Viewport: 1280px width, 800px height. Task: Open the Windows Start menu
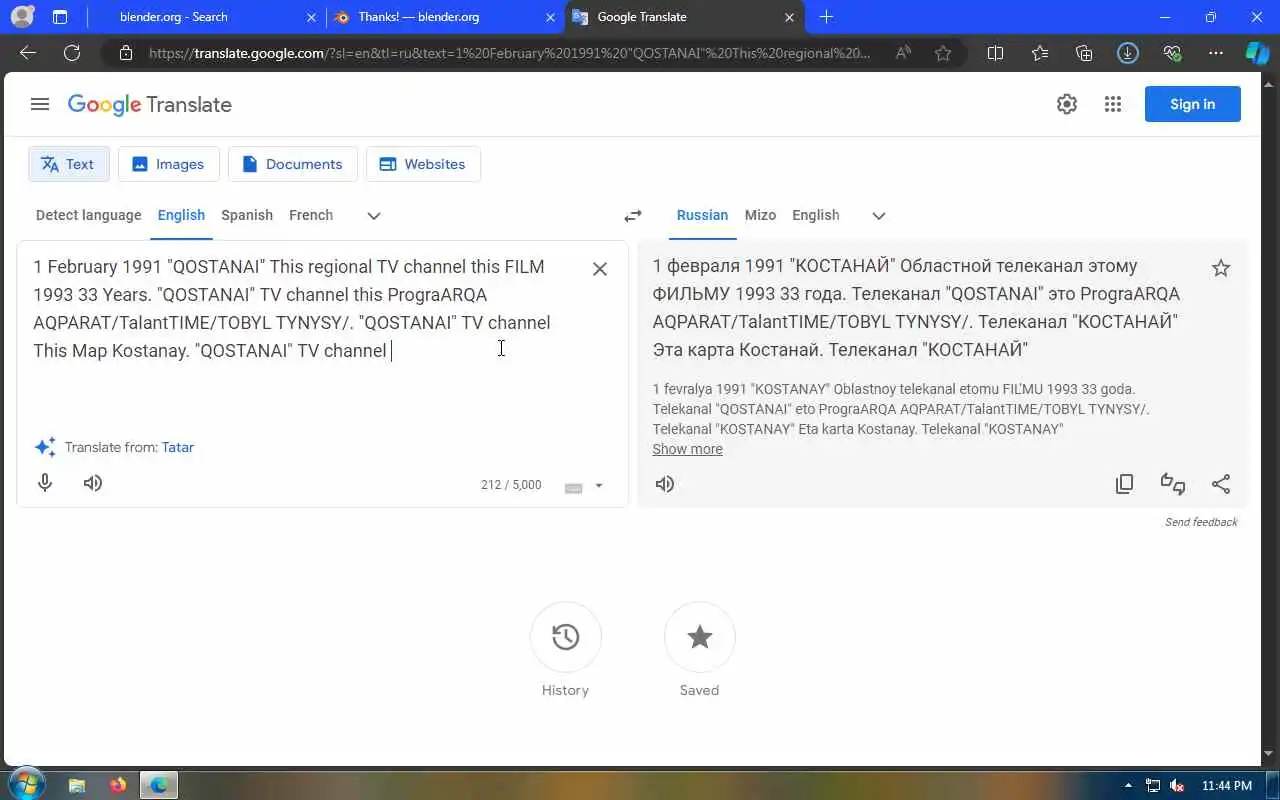pyautogui.click(x=27, y=785)
